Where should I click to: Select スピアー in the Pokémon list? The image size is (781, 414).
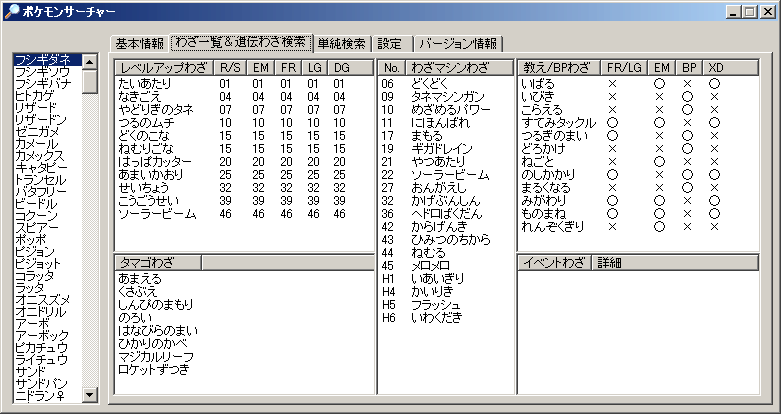(x=36, y=227)
